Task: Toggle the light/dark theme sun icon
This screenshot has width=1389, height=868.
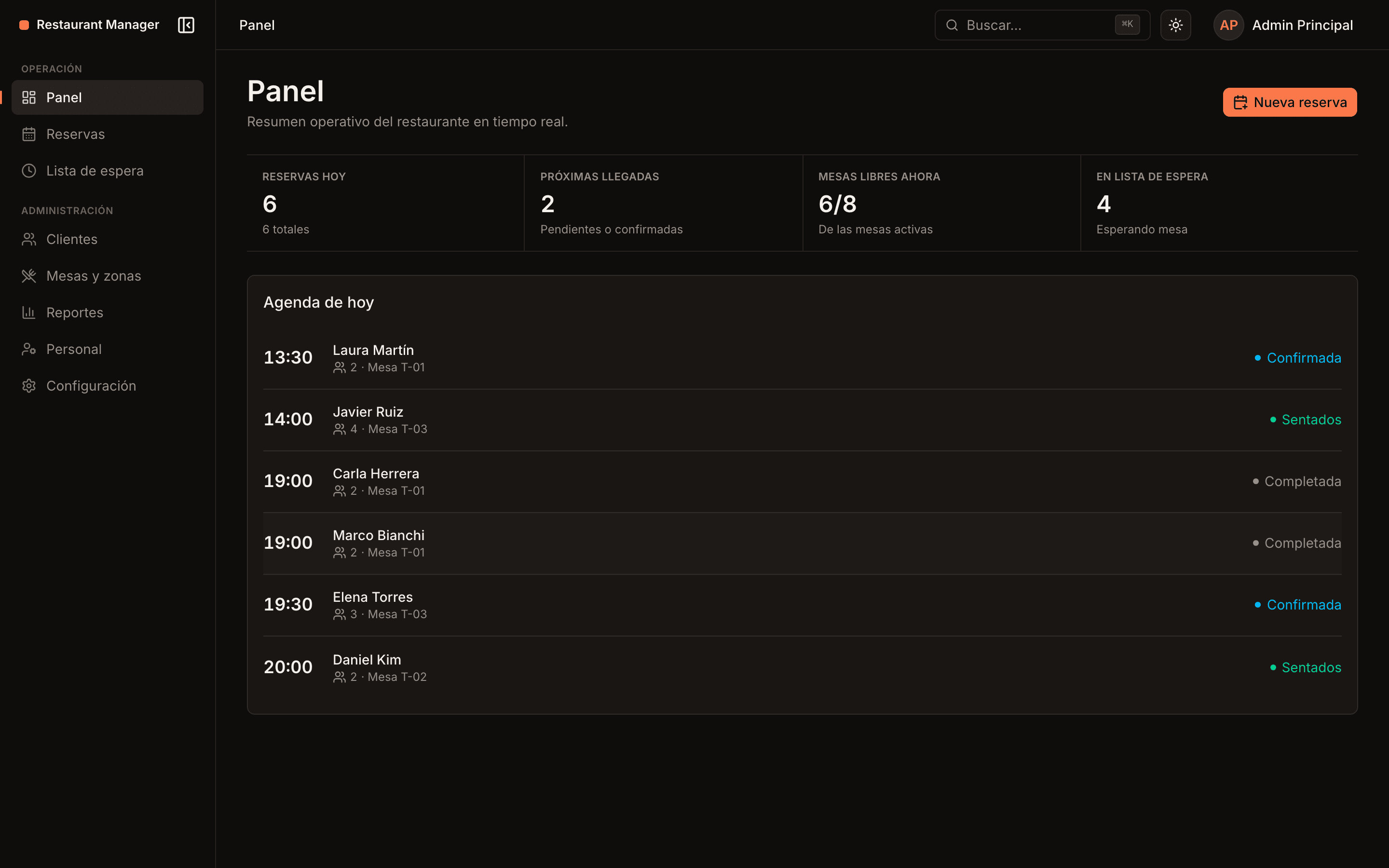Action: tap(1175, 25)
